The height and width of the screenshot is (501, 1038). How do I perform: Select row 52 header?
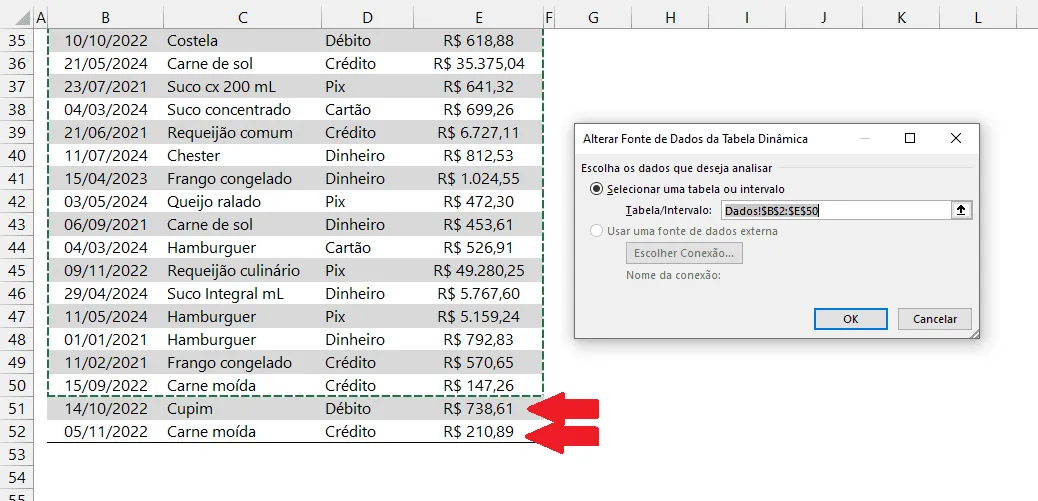pos(17,432)
